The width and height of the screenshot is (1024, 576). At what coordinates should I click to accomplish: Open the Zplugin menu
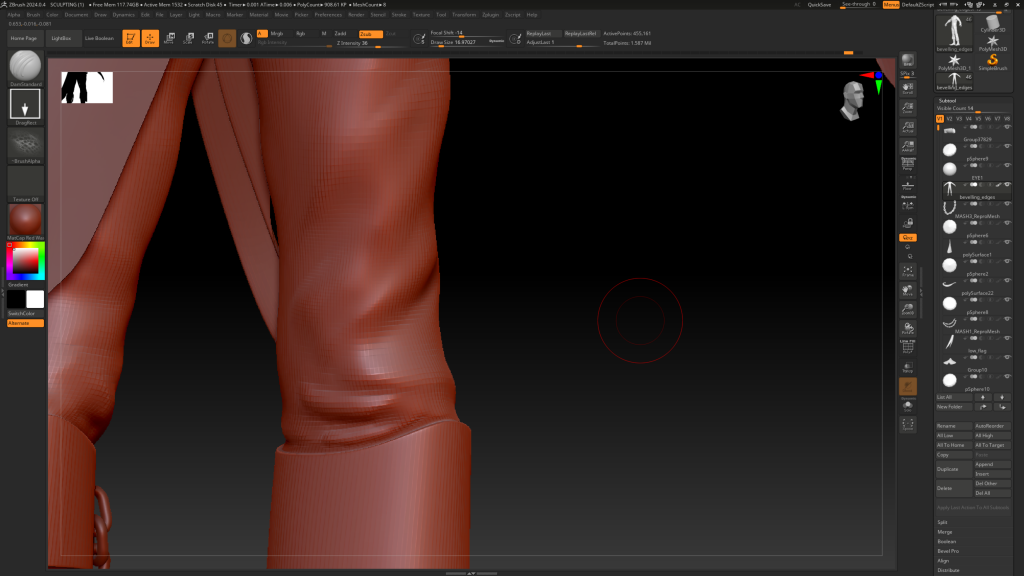(x=491, y=15)
